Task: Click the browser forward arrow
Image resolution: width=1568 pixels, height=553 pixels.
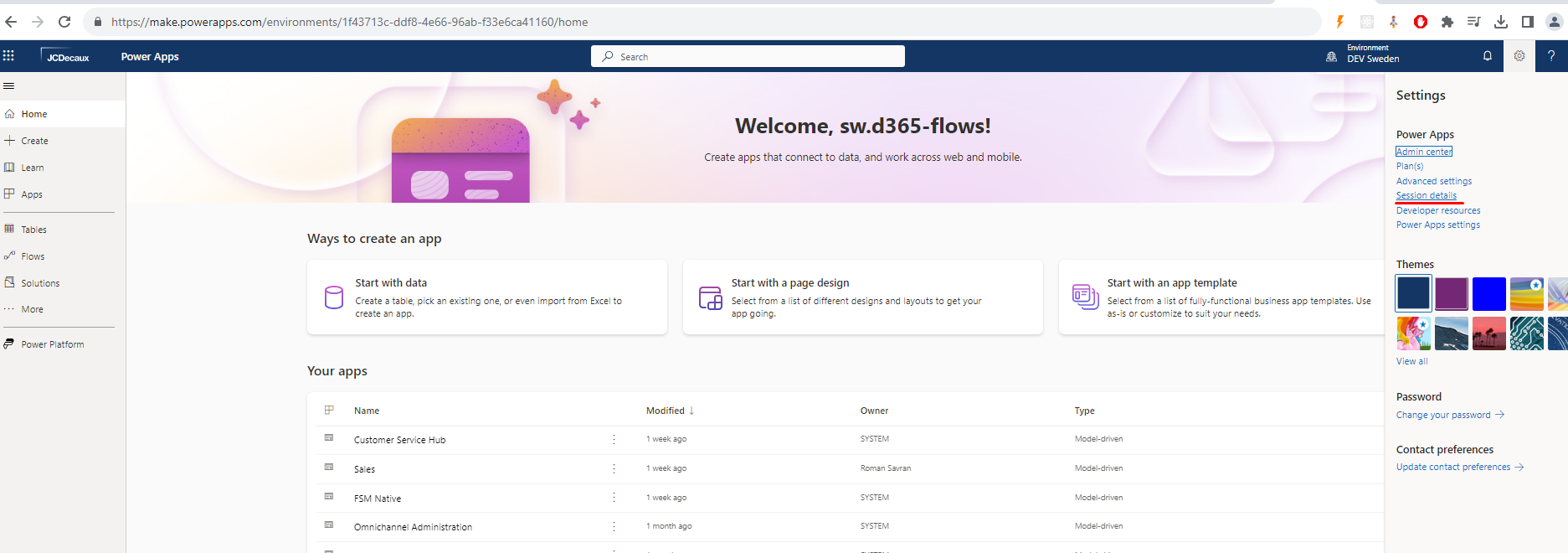Action: [38, 22]
